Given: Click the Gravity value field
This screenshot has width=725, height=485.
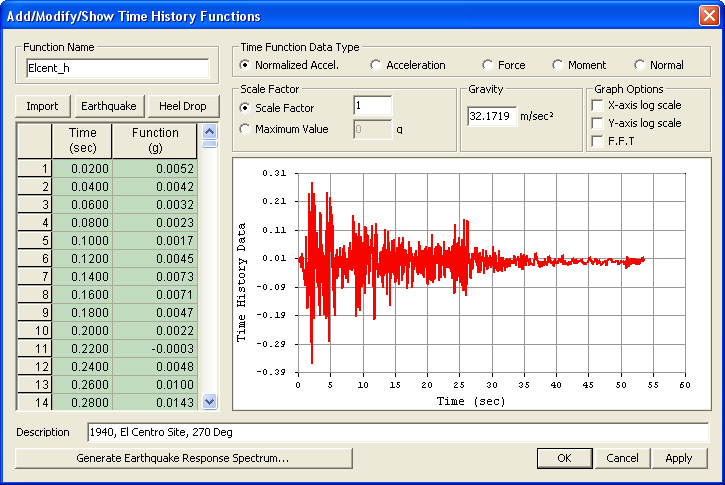Looking at the screenshot, I should tap(492, 116).
